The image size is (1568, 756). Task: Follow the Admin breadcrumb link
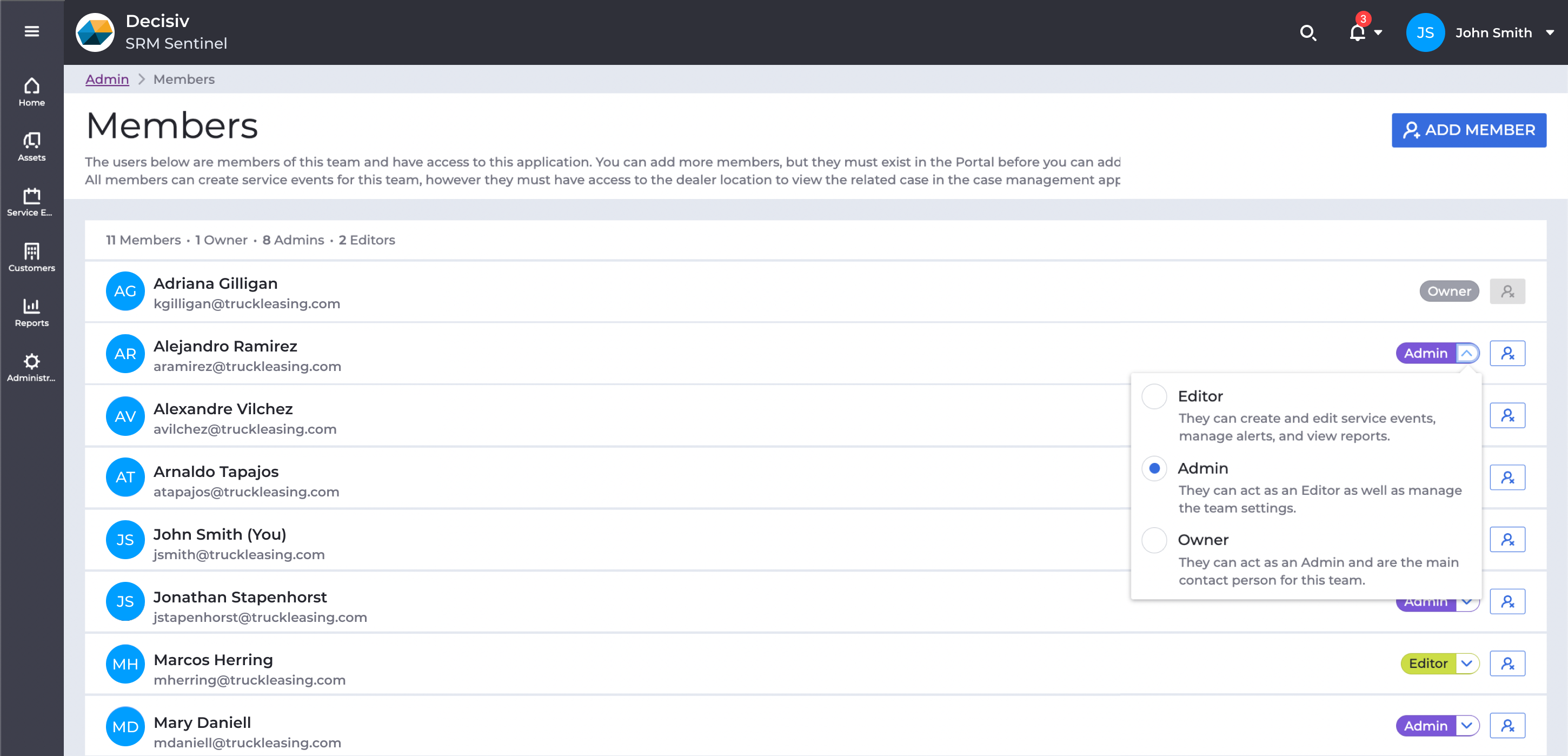pyautogui.click(x=107, y=79)
